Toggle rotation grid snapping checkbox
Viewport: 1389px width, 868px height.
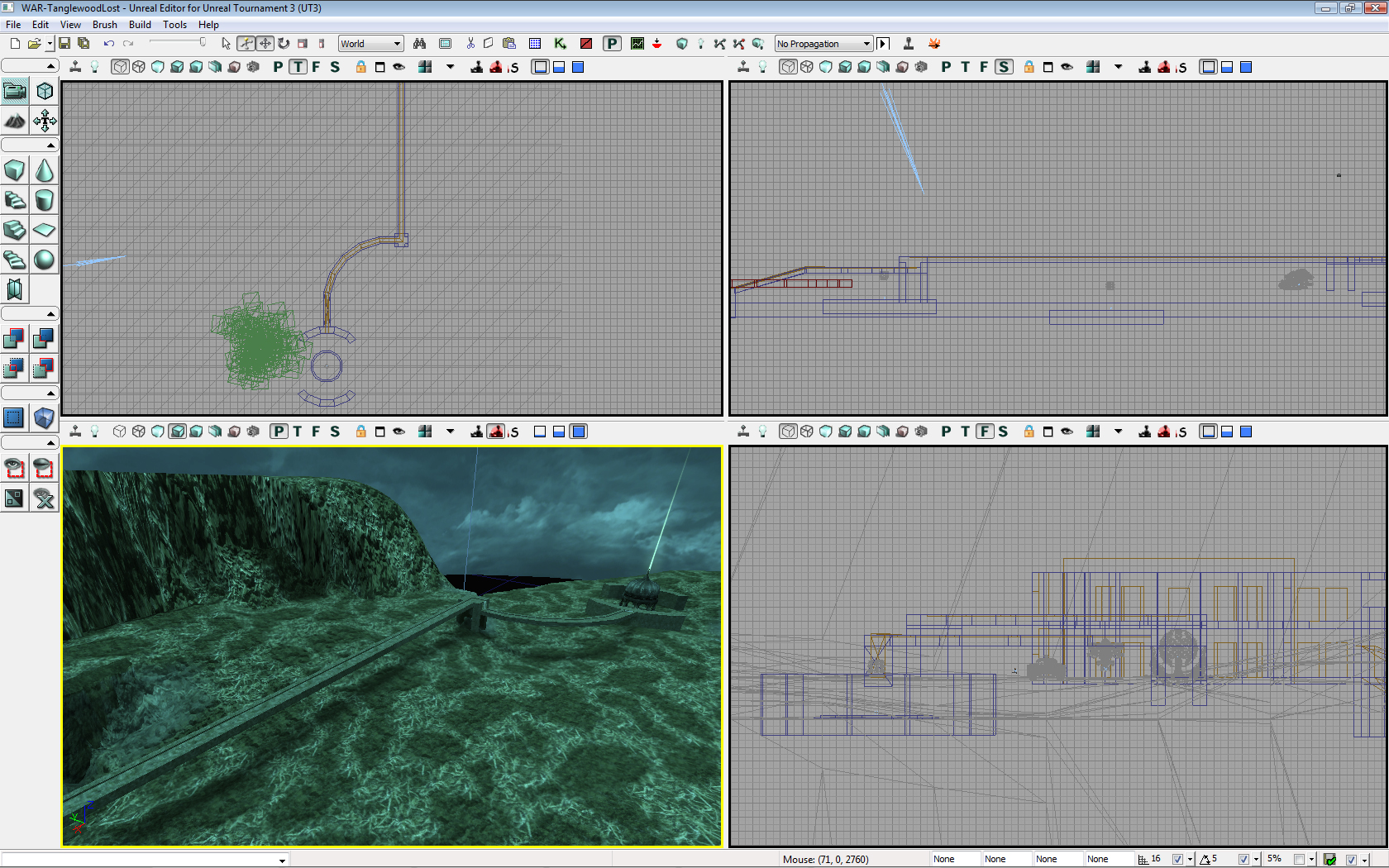[x=1243, y=860]
